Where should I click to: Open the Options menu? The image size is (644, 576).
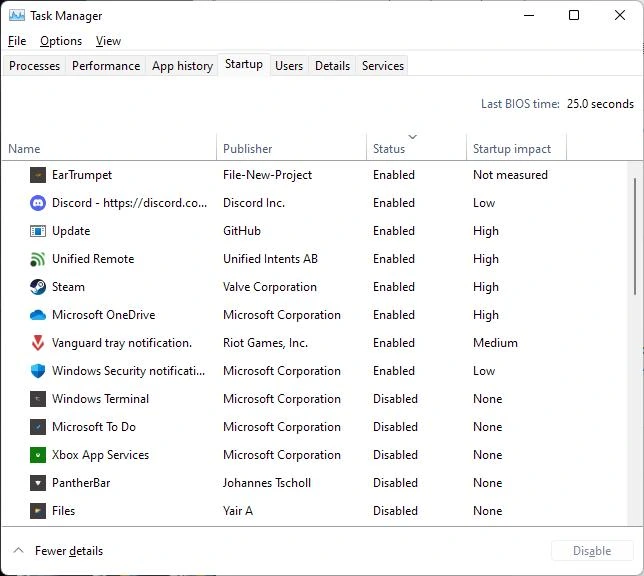[61, 41]
